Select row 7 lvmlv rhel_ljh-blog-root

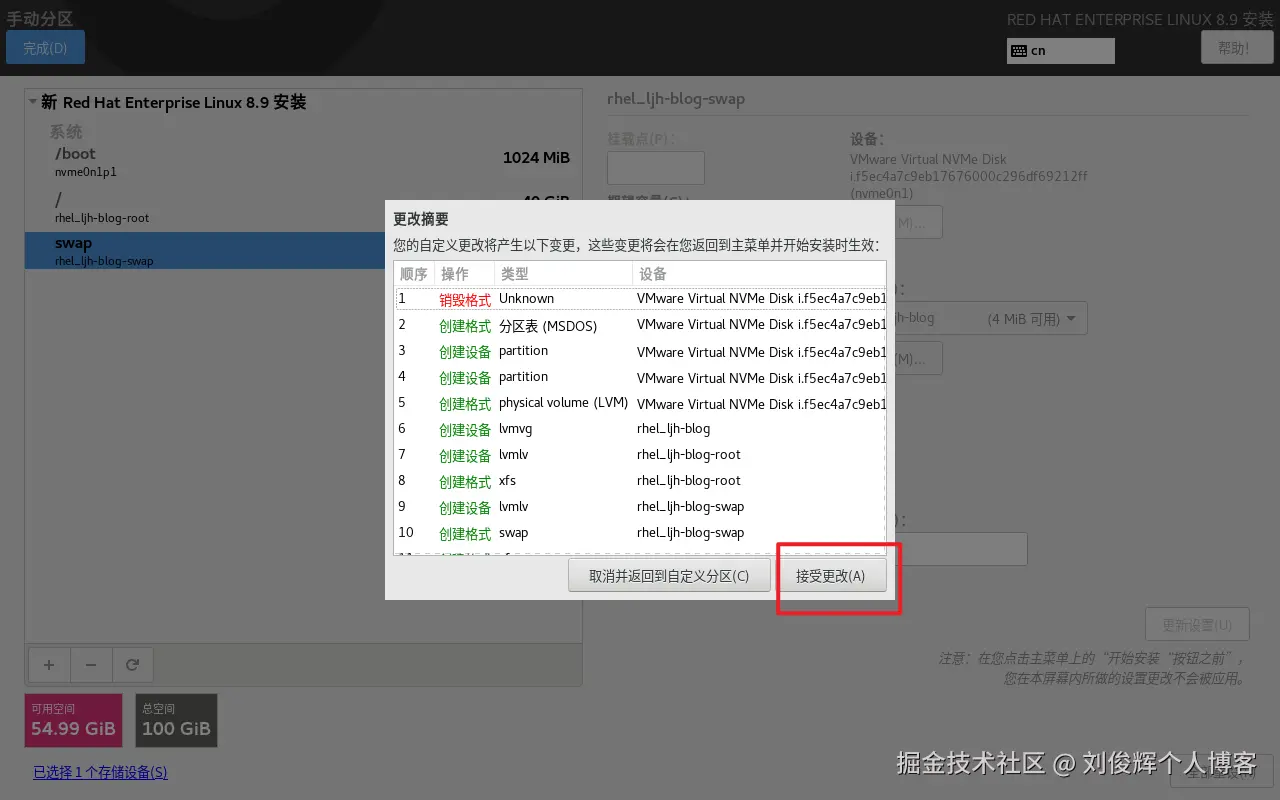(x=640, y=455)
